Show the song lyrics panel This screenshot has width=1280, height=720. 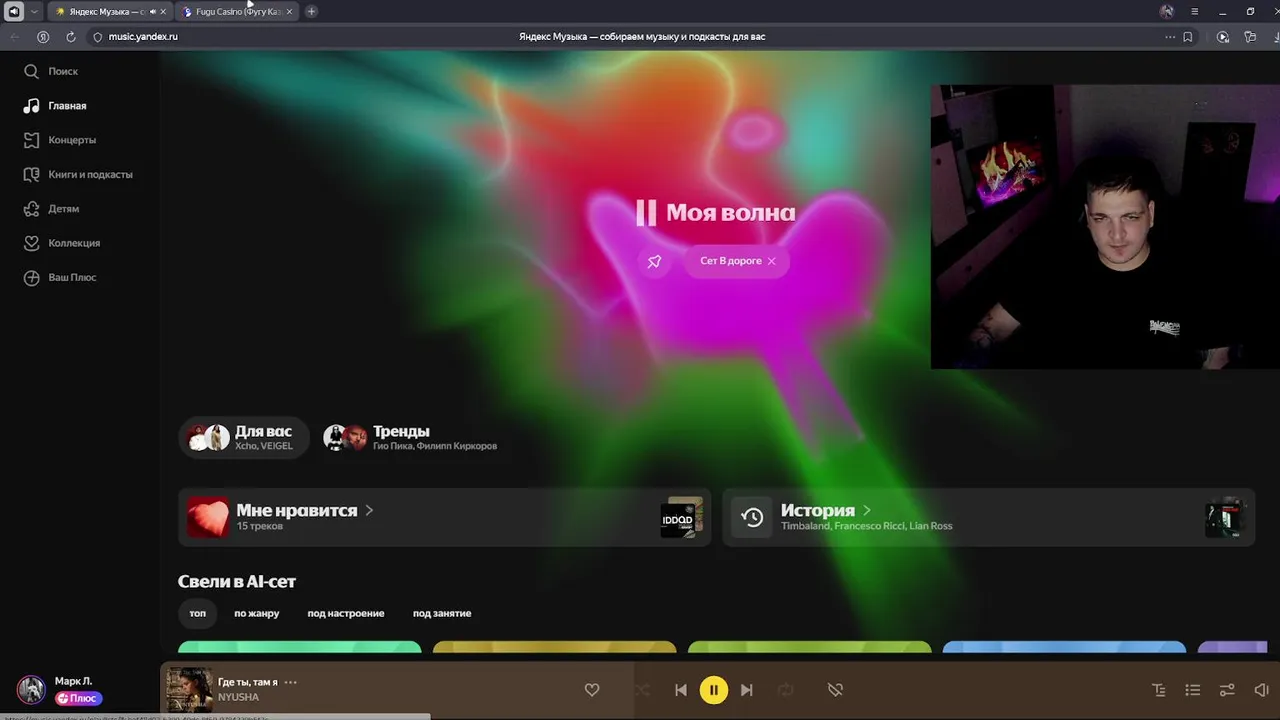1159,690
